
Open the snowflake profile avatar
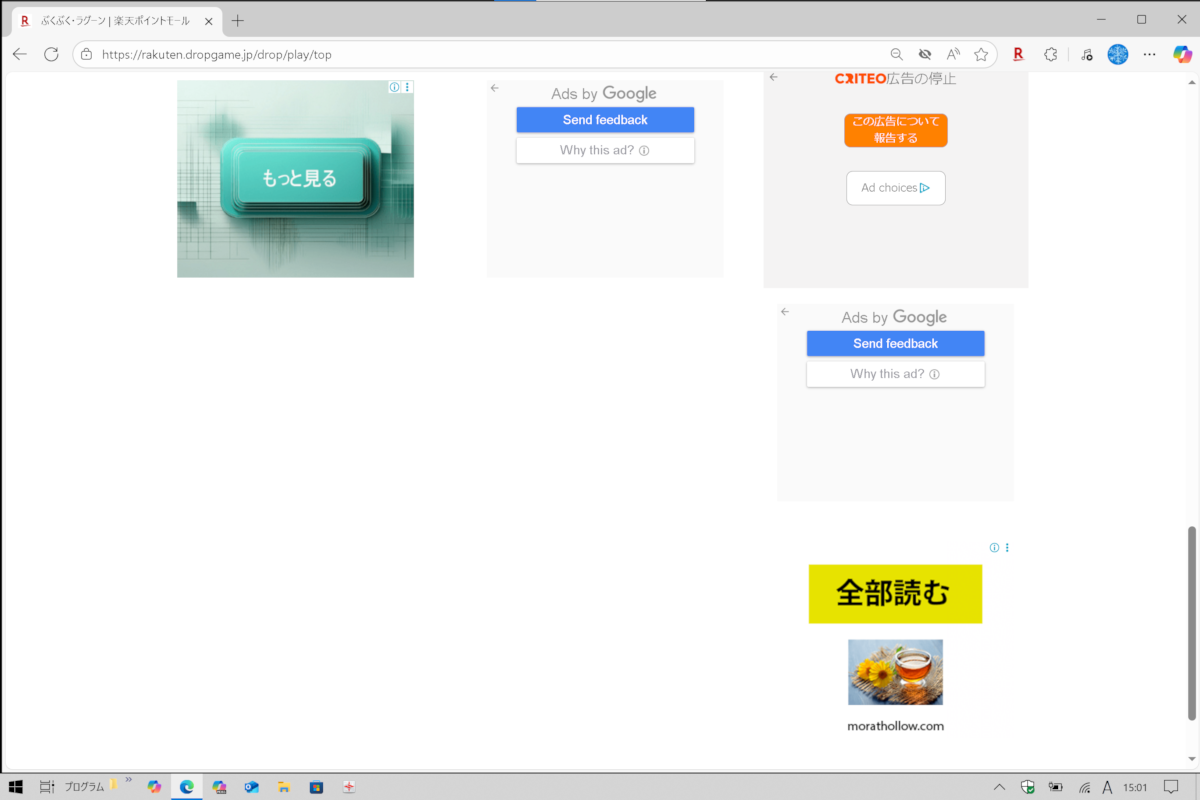point(1117,54)
